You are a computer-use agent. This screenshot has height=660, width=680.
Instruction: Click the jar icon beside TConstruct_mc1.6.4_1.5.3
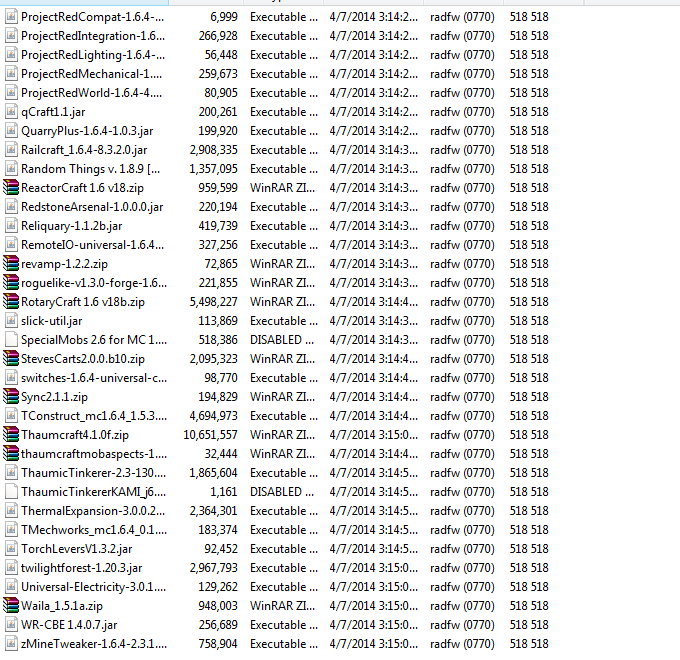[x=11, y=415]
